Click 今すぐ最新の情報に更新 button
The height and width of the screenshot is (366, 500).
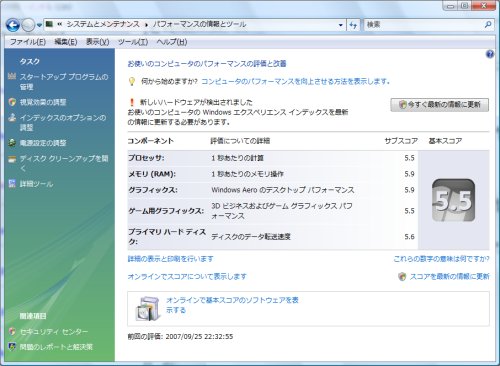pos(440,105)
